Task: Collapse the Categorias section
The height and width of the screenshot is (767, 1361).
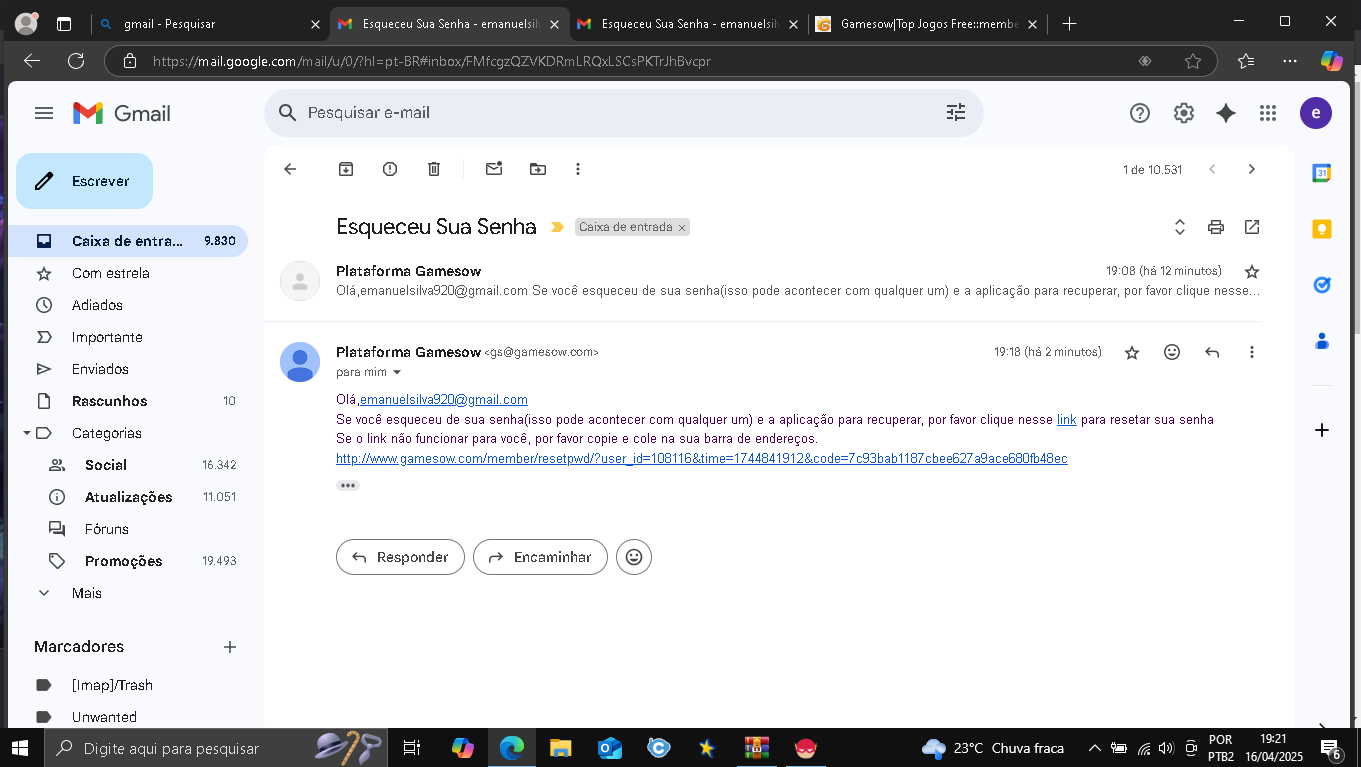Action: click(x=26, y=433)
